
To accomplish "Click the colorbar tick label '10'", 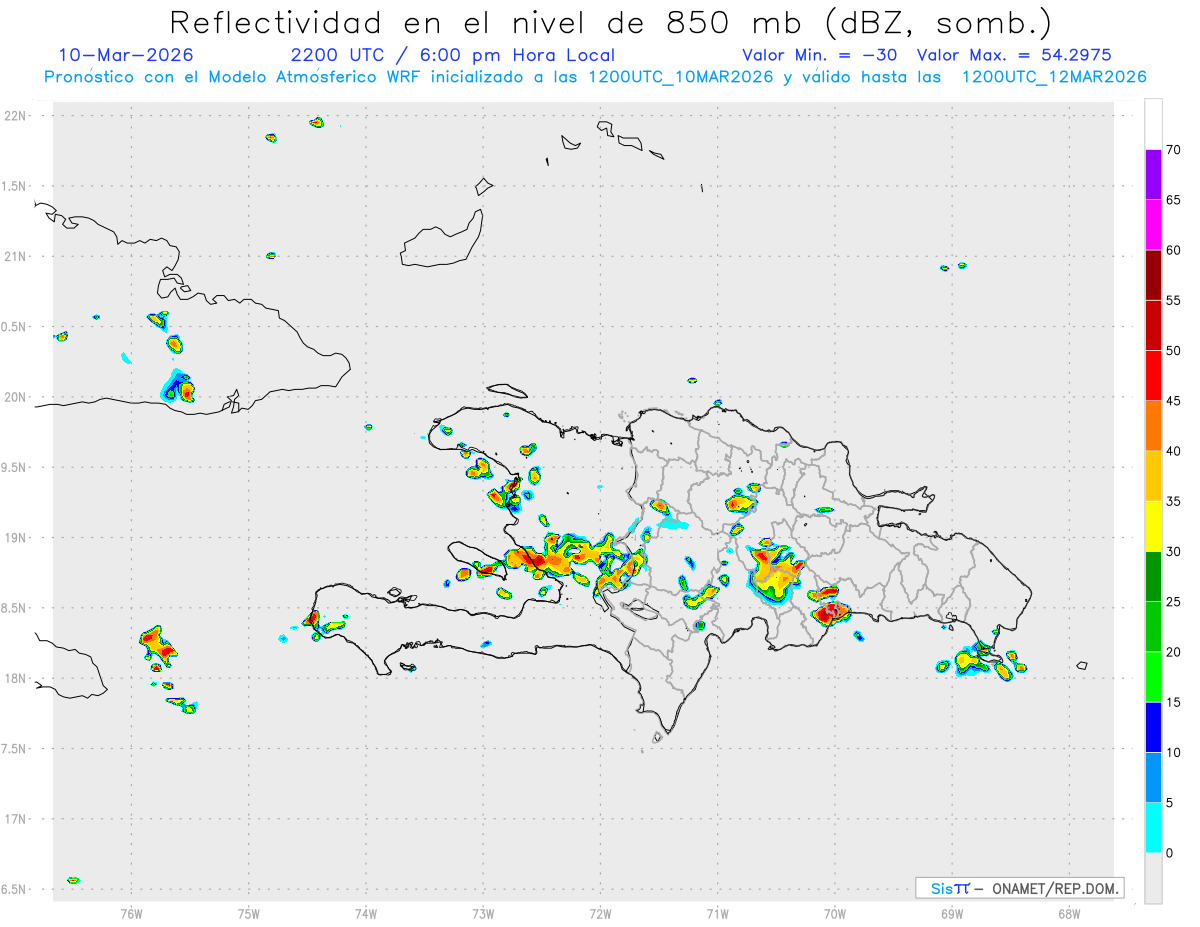I will 1173,752.
